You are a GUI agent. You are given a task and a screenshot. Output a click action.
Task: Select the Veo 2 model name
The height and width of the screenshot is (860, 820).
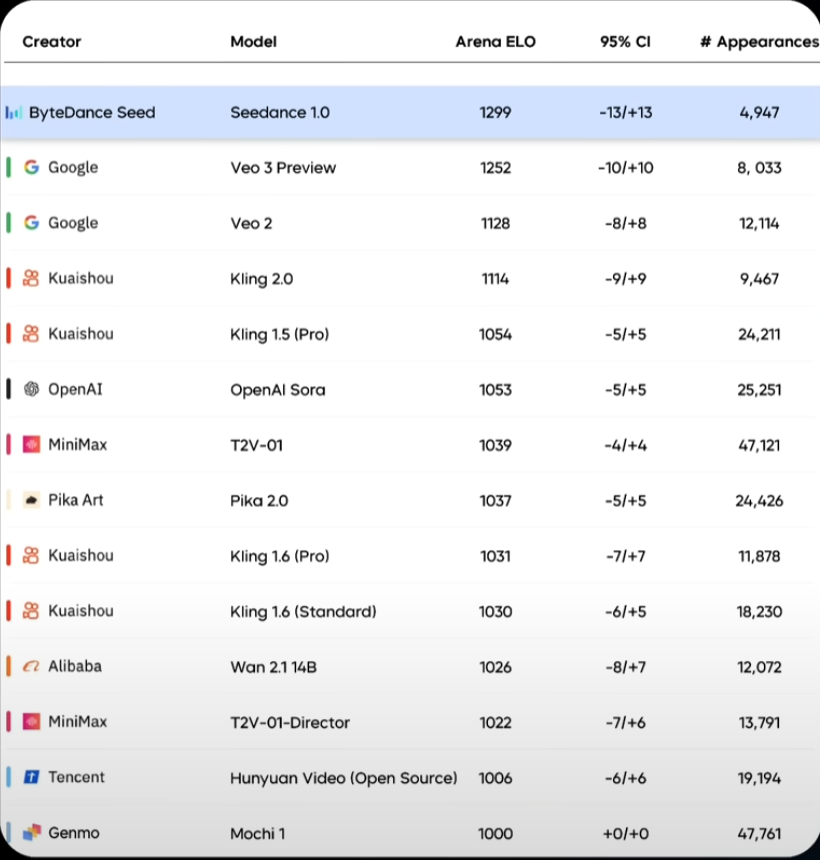251,224
